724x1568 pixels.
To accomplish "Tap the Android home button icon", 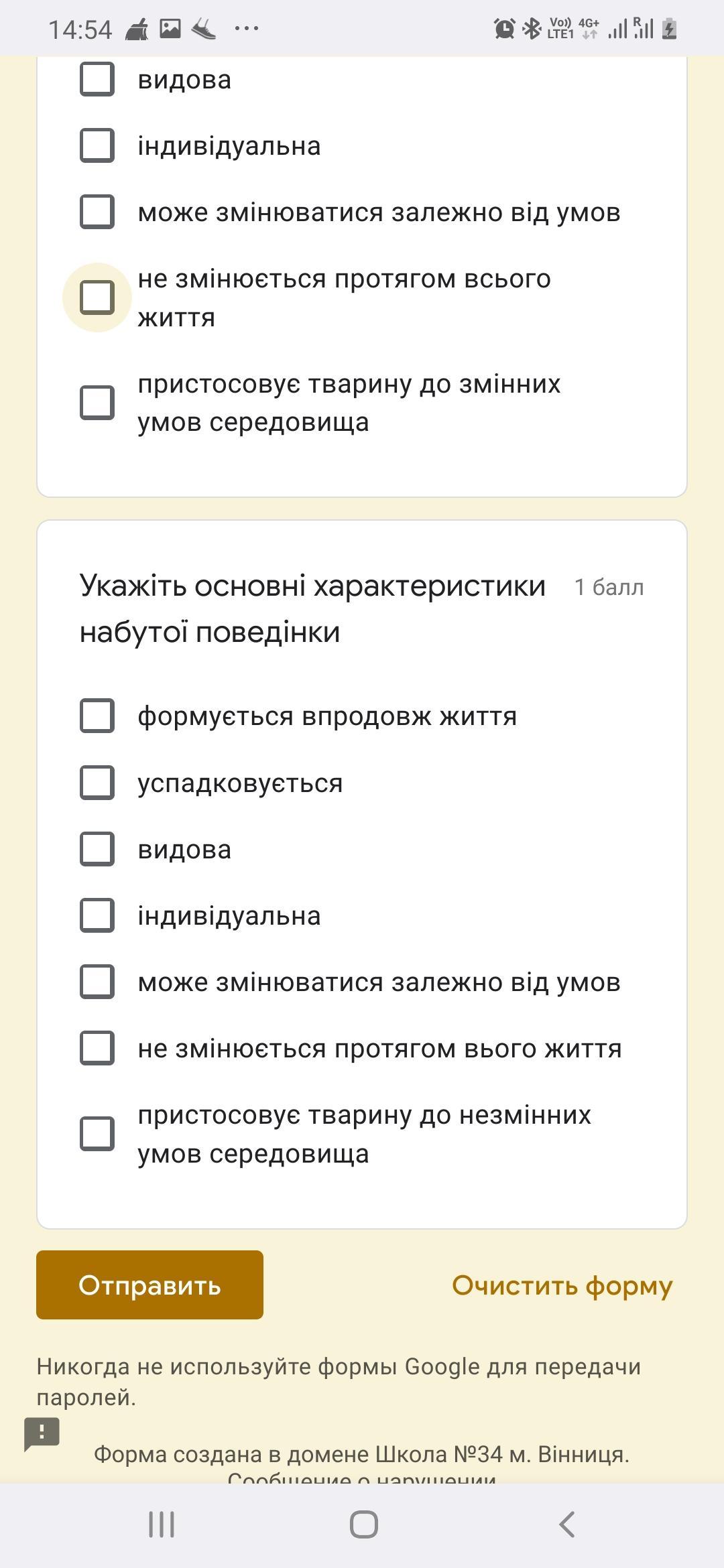I will point(363,1524).
